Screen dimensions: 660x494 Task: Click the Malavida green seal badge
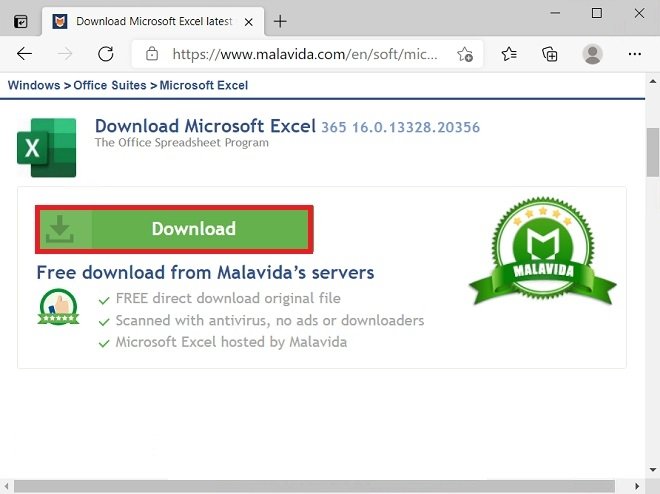[x=543, y=250]
